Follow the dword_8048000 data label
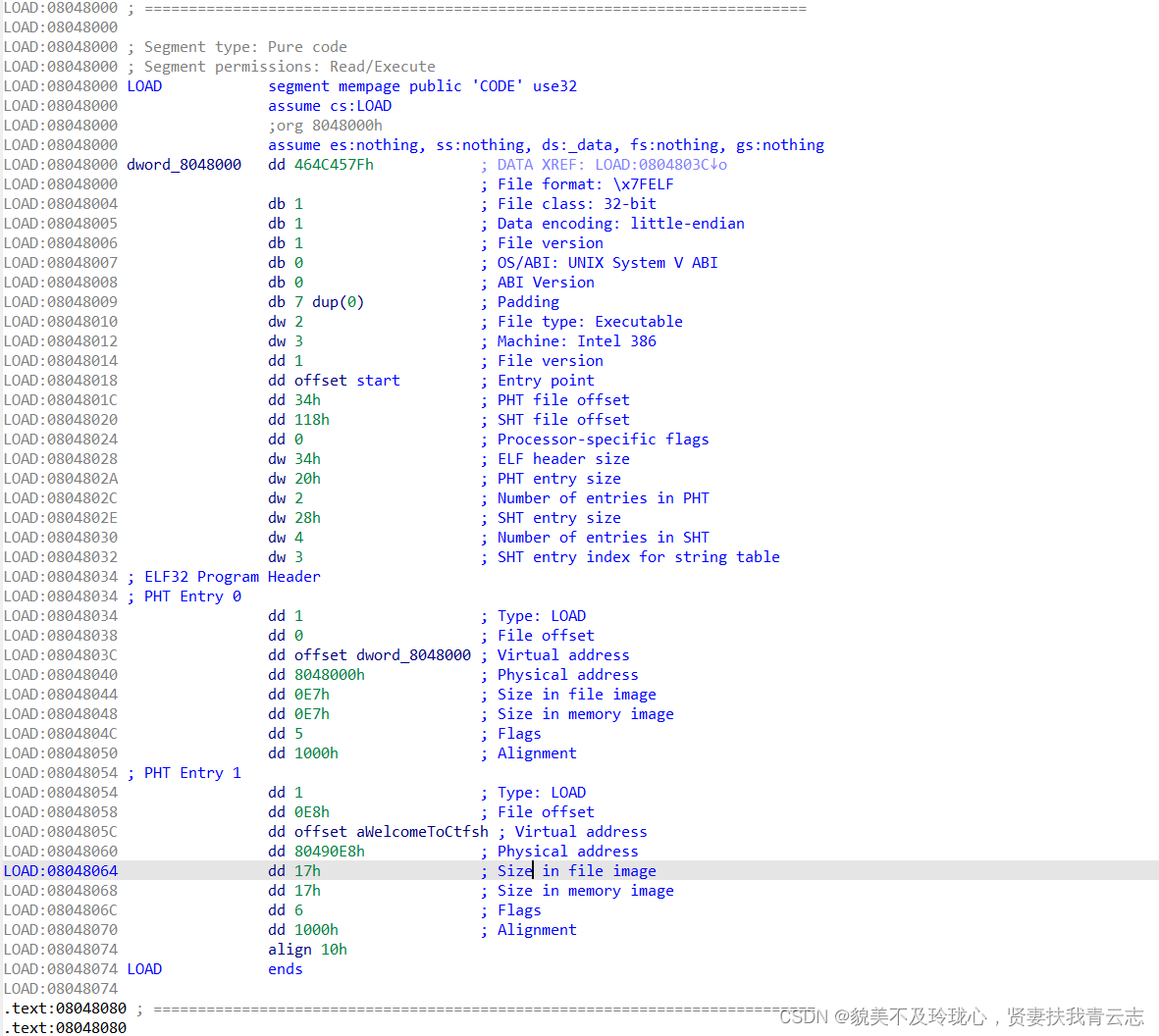The height and width of the screenshot is (1036, 1159). [x=184, y=164]
